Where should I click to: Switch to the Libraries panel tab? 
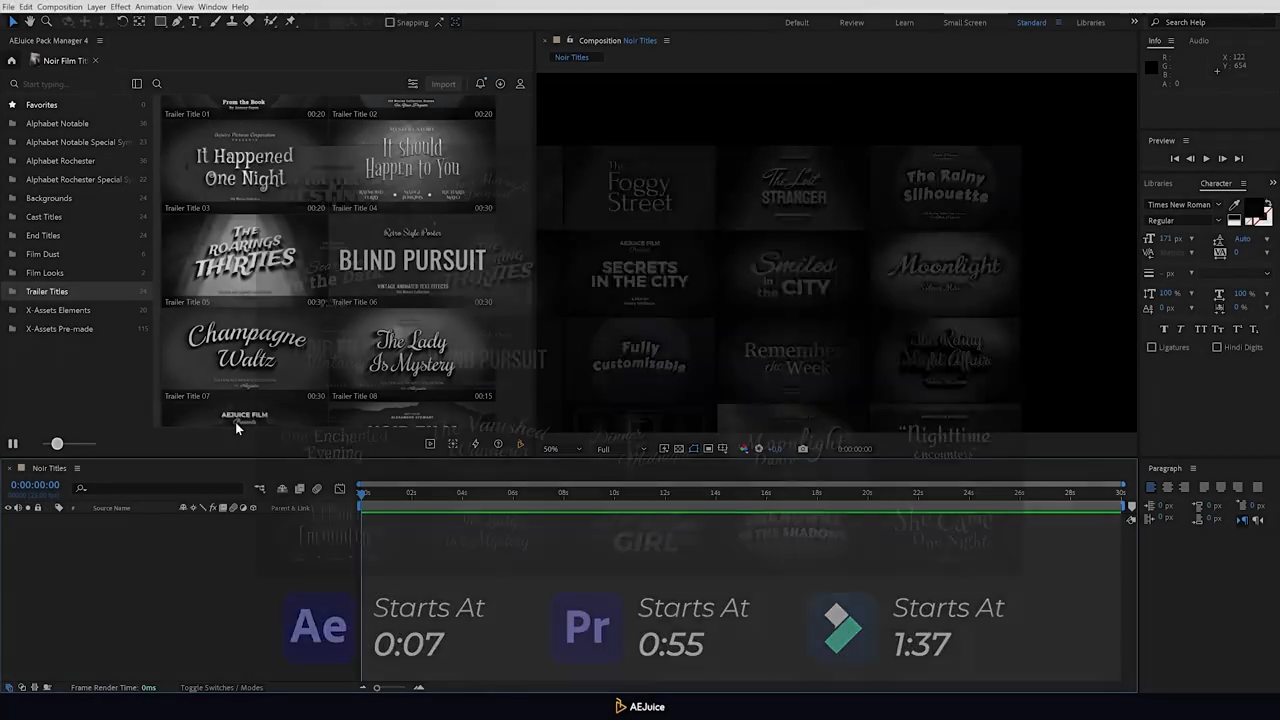(x=1158, y=183)
